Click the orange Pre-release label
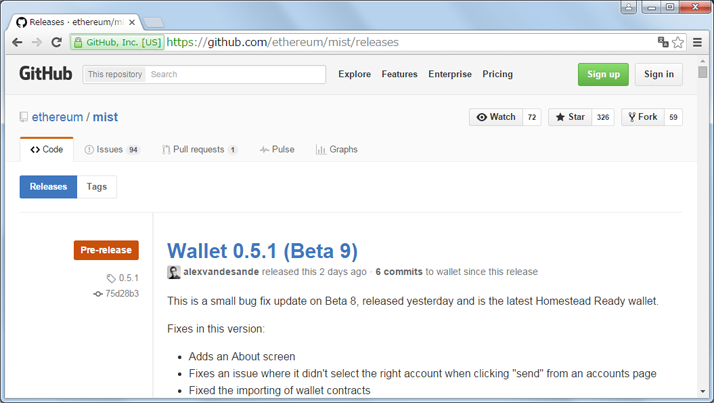Screen dimensions: 714x403 tap(106, 250)
